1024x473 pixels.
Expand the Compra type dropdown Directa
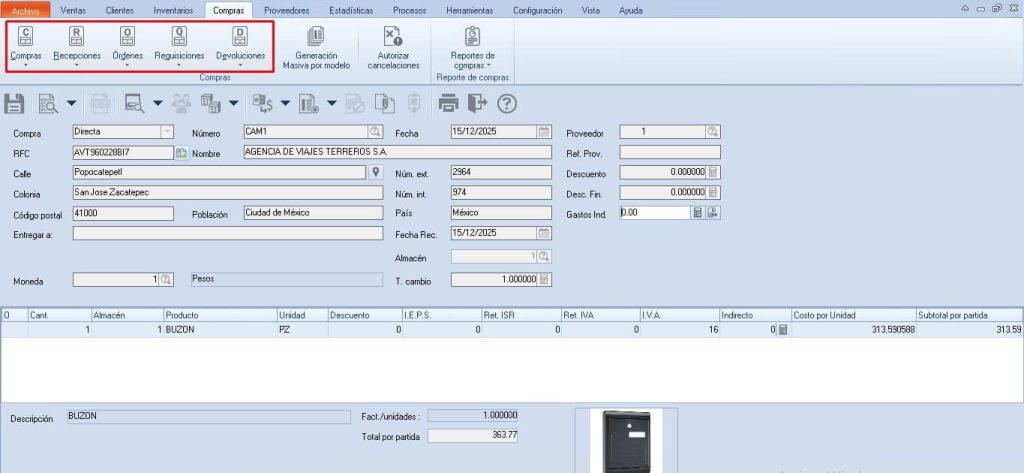click(x=167, y=132)
